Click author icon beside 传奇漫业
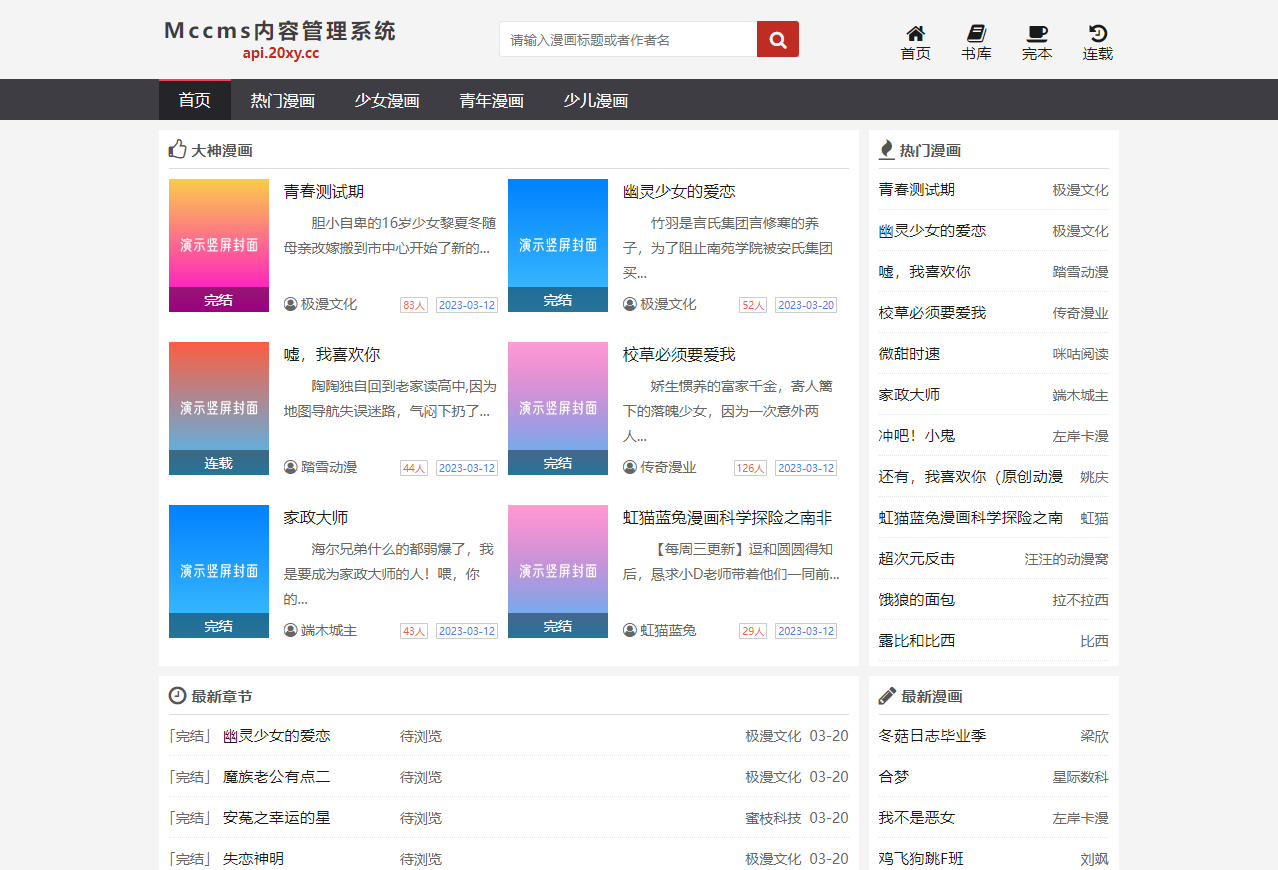Viewport: 1278px width, 870px height. point(630,467)
